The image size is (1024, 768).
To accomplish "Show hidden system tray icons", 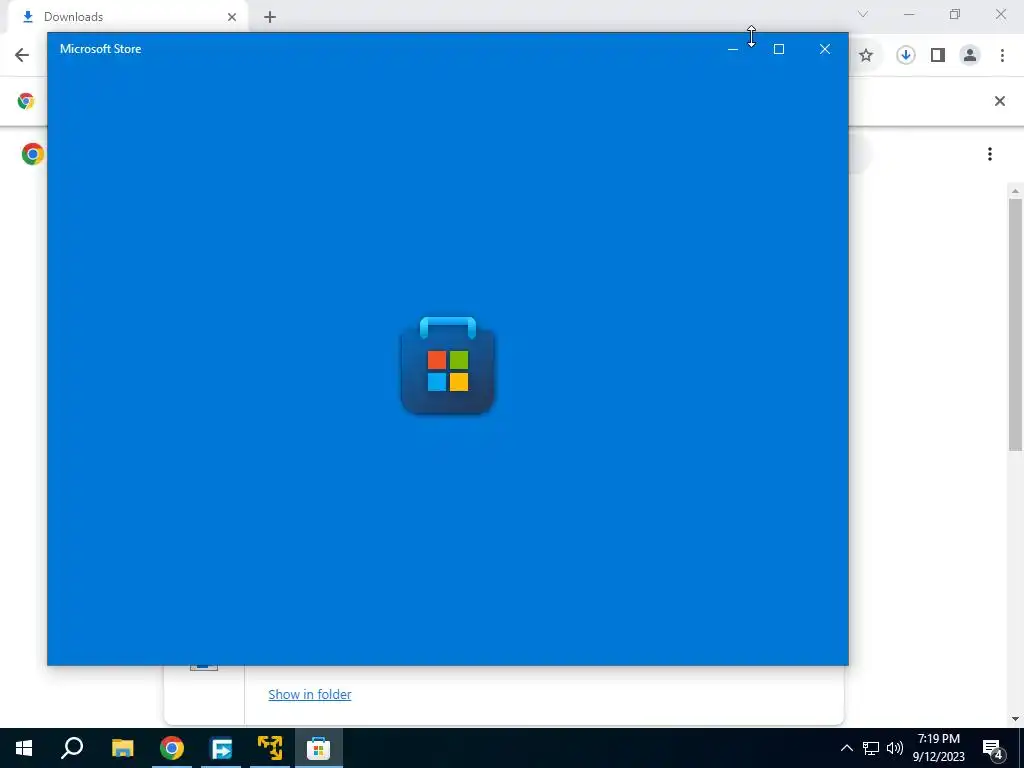I will [846, 748].
